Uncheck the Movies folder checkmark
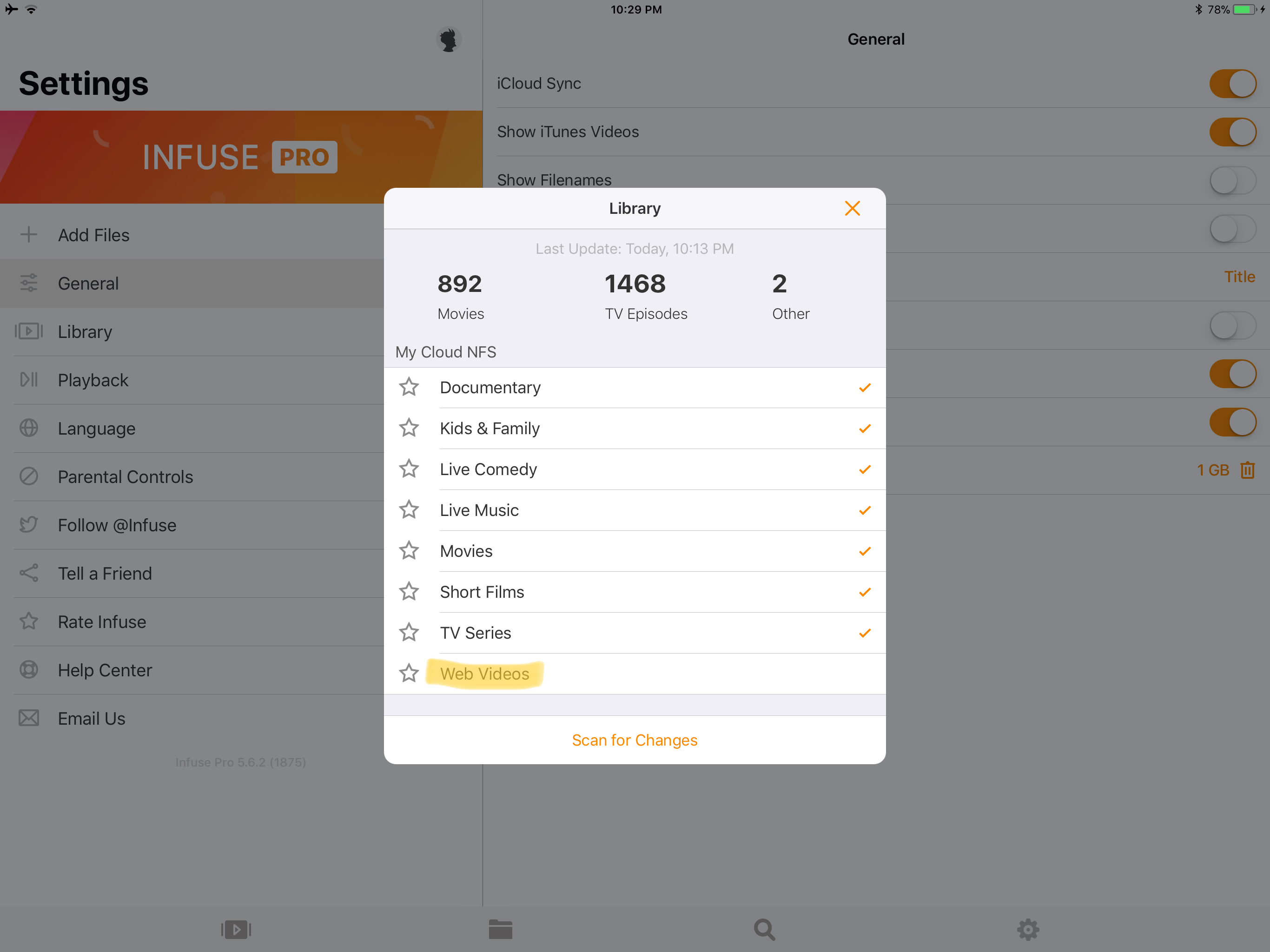 865,551
